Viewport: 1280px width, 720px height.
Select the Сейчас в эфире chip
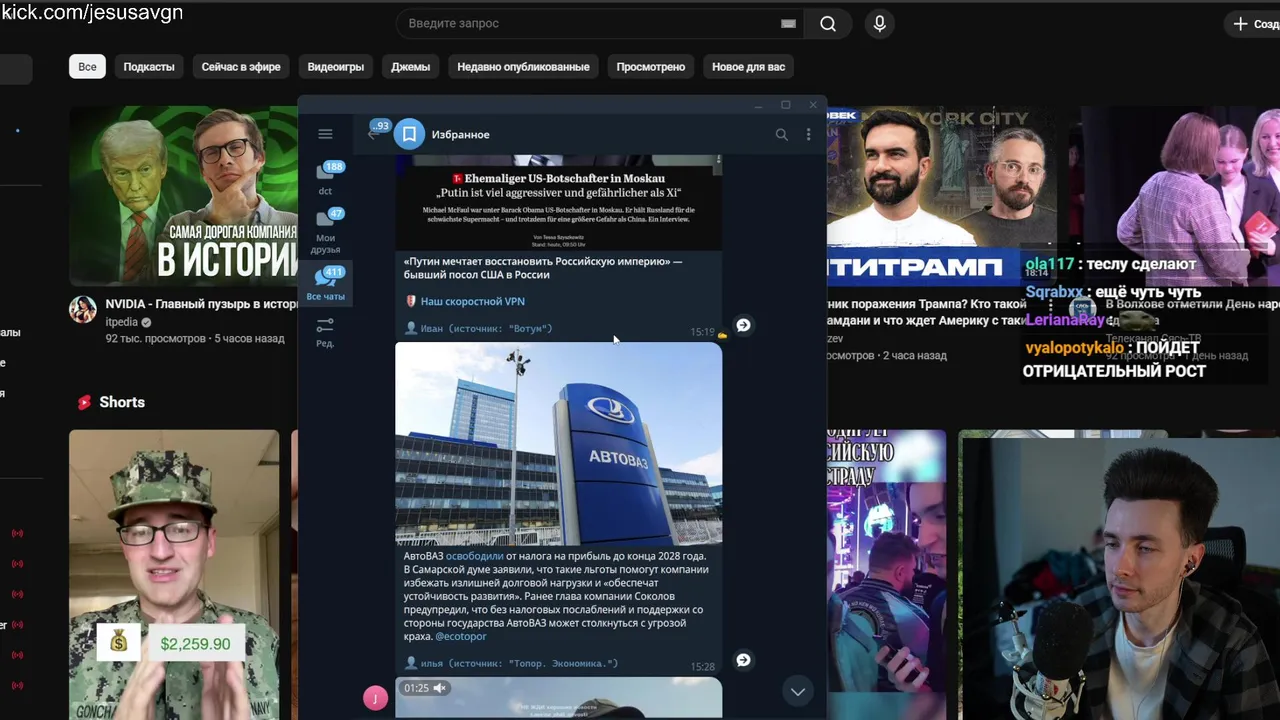coord(241,67)
